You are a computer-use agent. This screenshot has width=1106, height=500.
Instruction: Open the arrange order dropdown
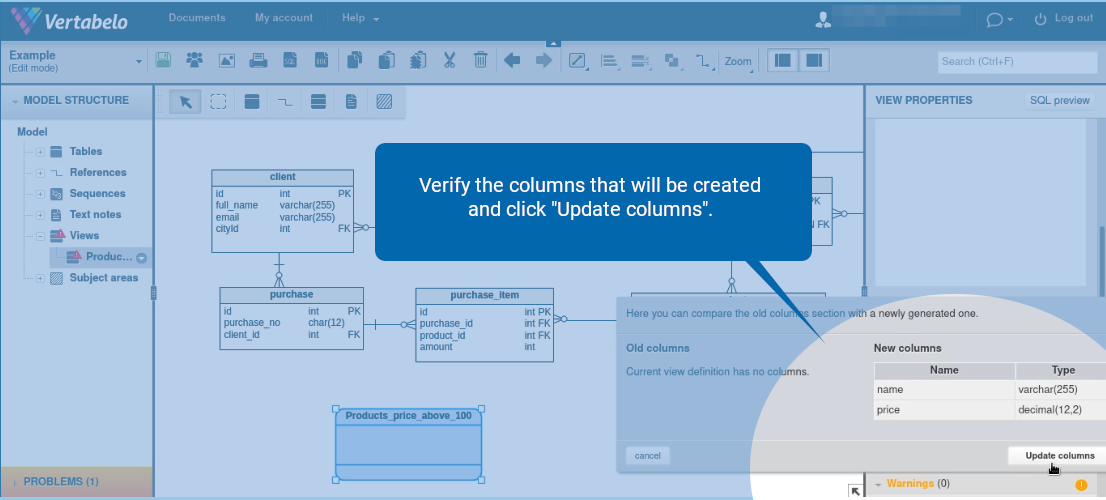click(x=672, y=61)
